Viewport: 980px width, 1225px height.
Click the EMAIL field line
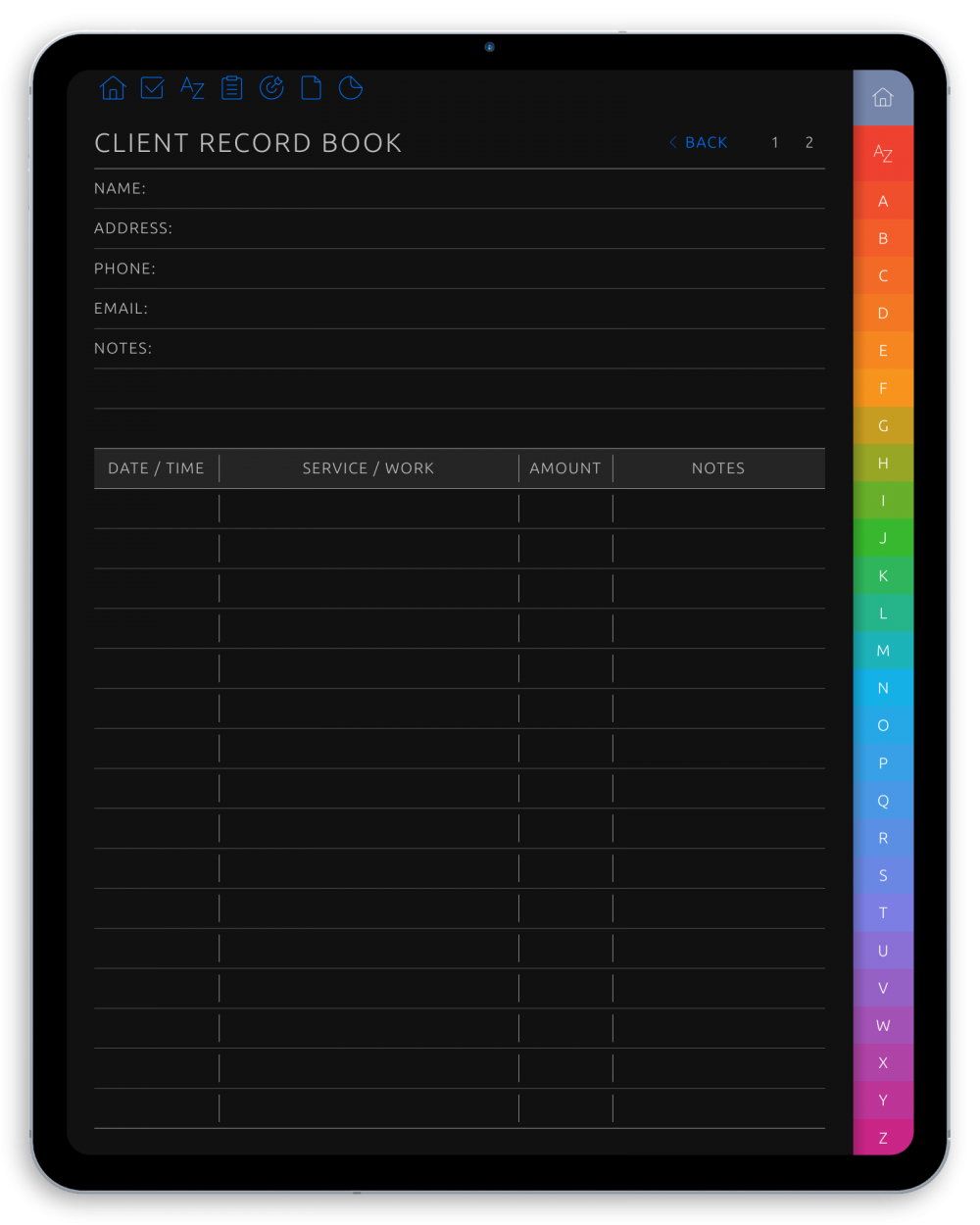(459, 308)
